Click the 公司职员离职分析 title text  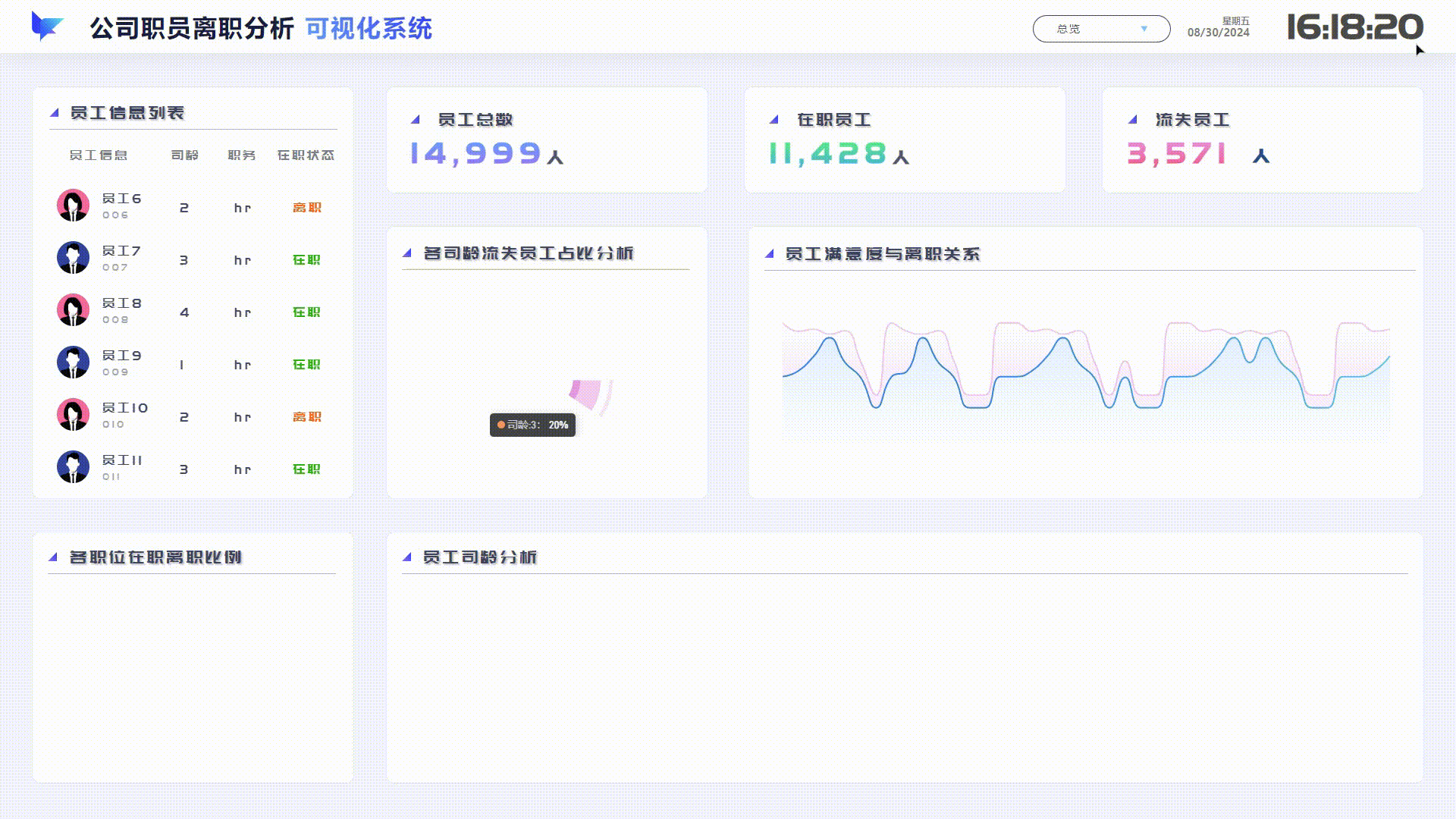coord(192,29)
